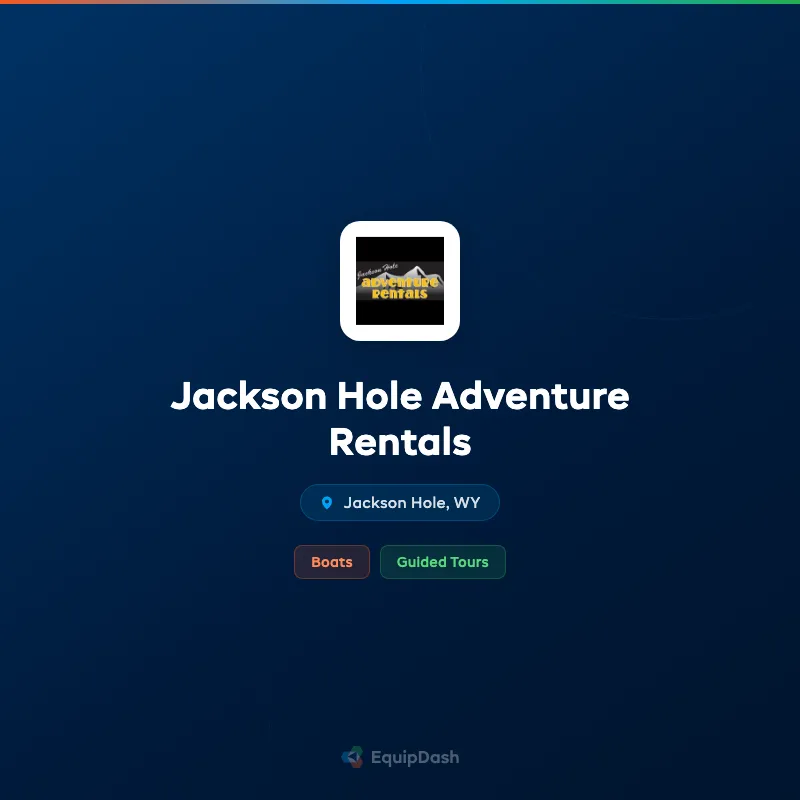The width and height of the screenshot is (800, 800).
Task: Click the blue hexagon in the footer logo
Action: pos(346,757)
